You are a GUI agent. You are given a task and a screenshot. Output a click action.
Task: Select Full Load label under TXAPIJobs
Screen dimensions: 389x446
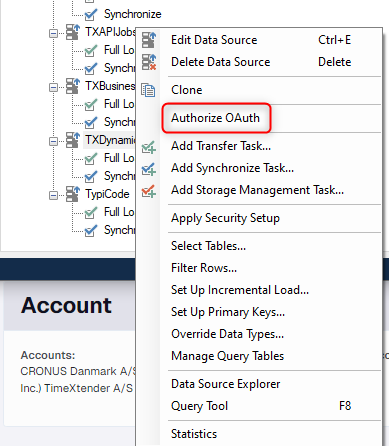click(119, 50)
